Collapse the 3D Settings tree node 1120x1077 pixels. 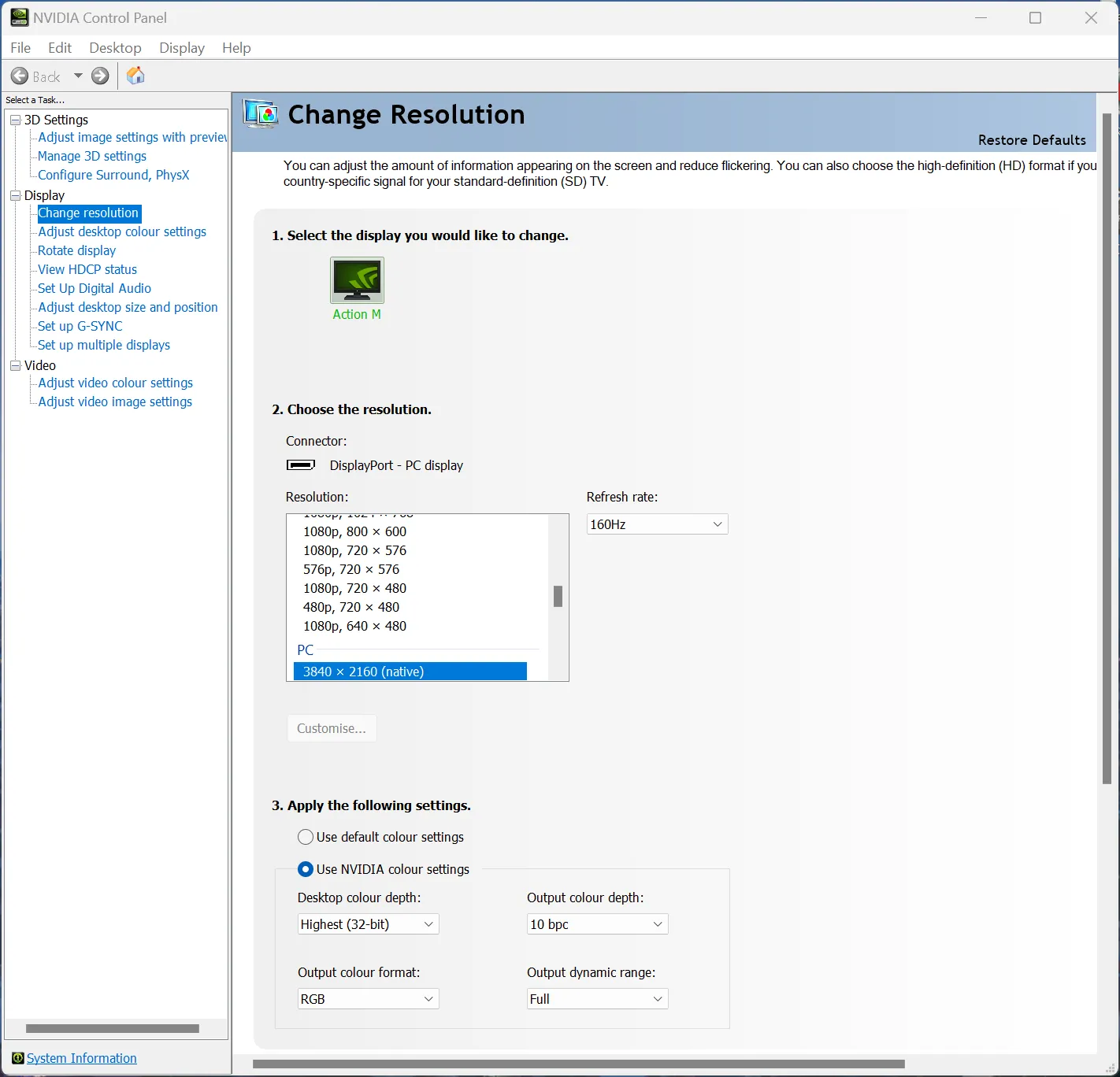pos(15,120)
